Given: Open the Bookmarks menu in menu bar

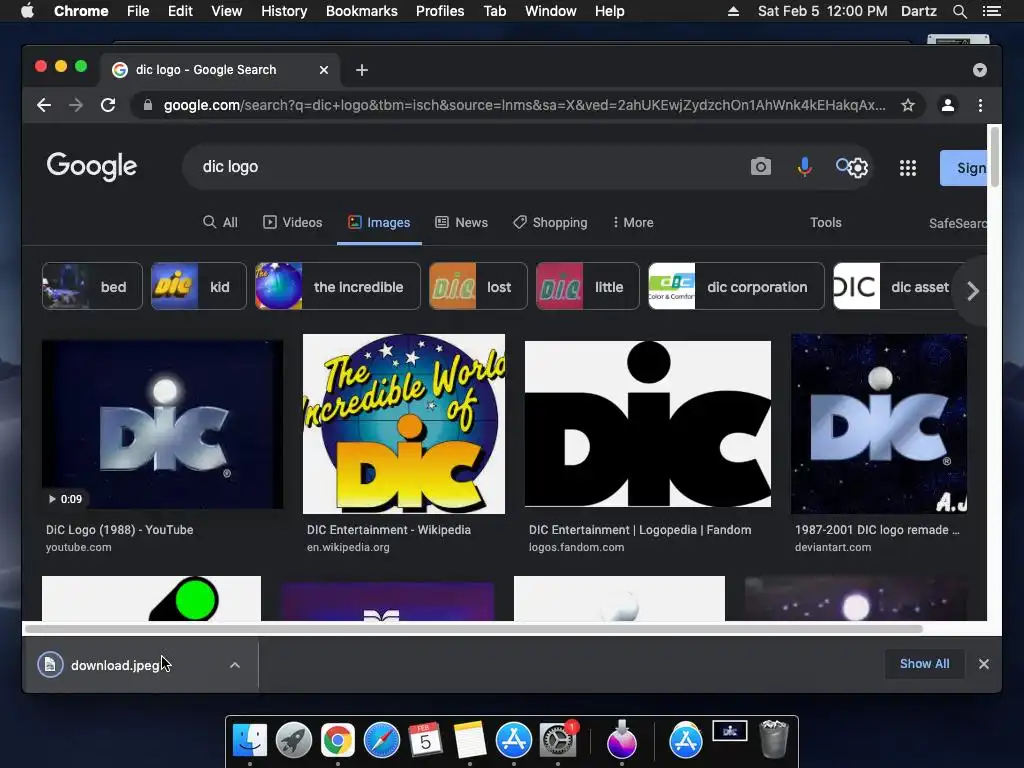Looking at the screenshot, I should [x=361, y=11].
